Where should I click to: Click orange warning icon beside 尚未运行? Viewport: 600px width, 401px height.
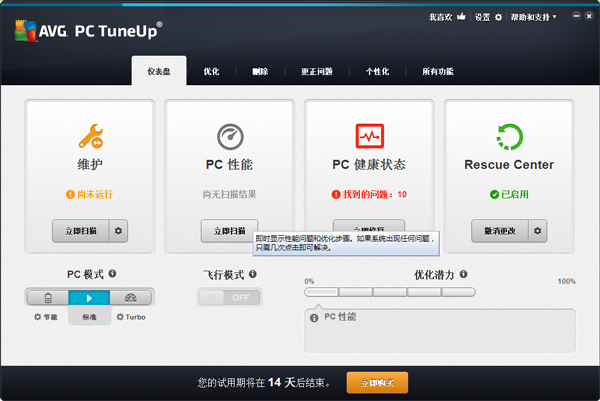[x=70, y=194]
